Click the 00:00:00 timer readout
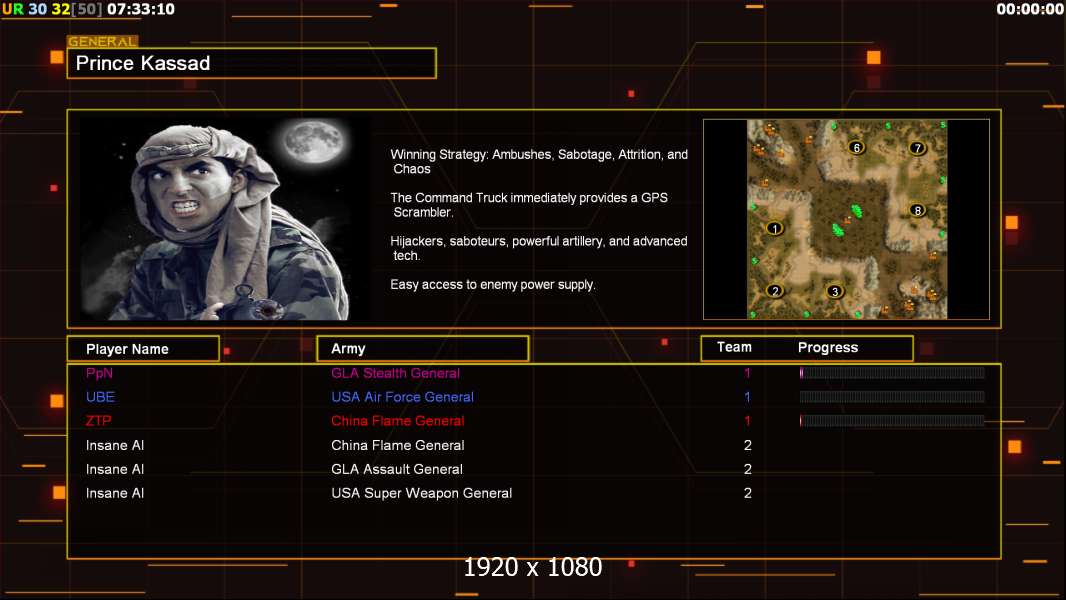1066x600 pixels. pos(1030,10)
